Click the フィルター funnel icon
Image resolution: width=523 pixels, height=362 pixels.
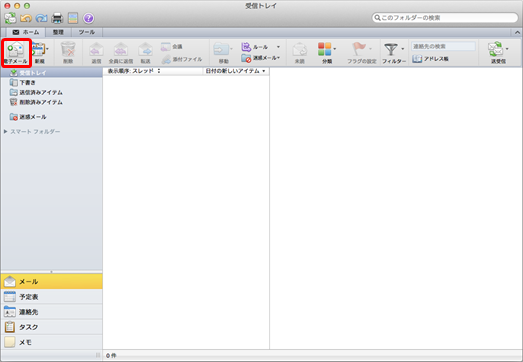point(391,49)
